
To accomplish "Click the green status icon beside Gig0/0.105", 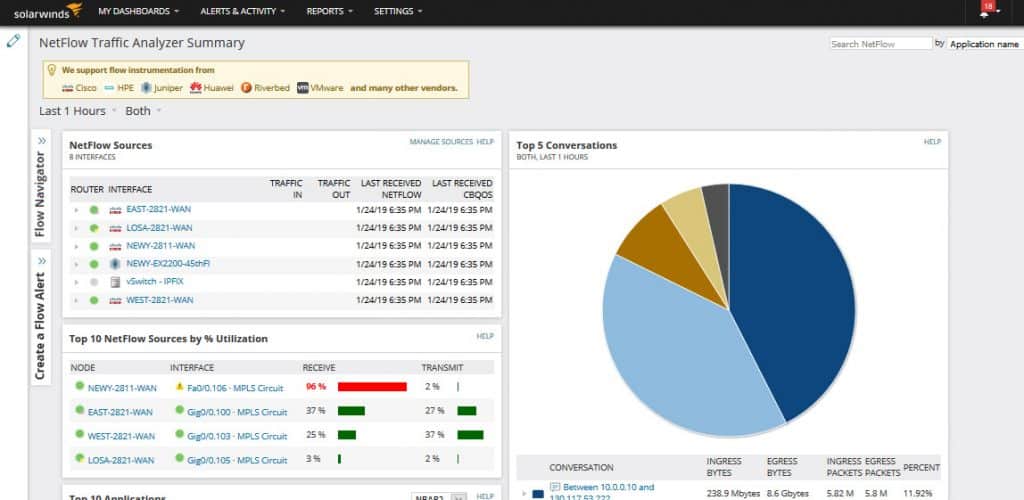I will (x=180, y=459).
